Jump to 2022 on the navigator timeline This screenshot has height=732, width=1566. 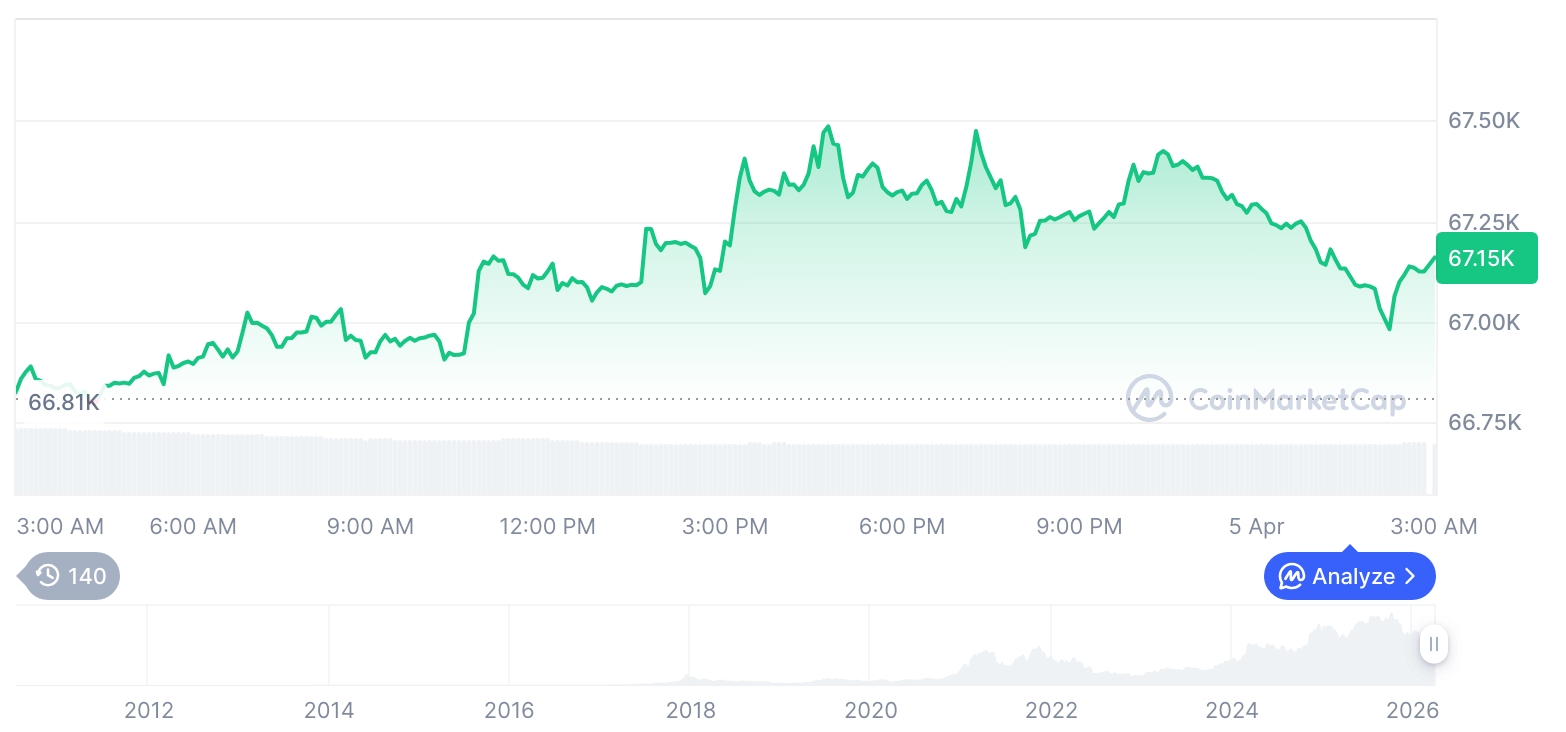(x=1051, y=711)
